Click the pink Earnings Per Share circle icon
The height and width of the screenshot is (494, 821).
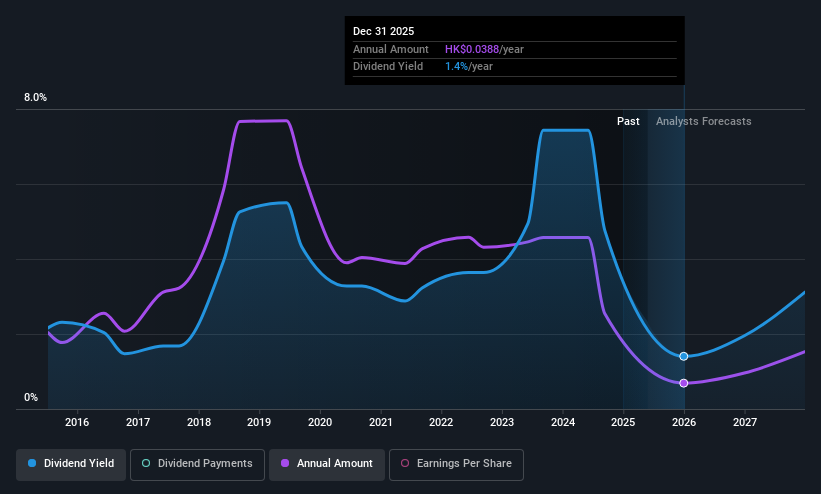[405, 463]
